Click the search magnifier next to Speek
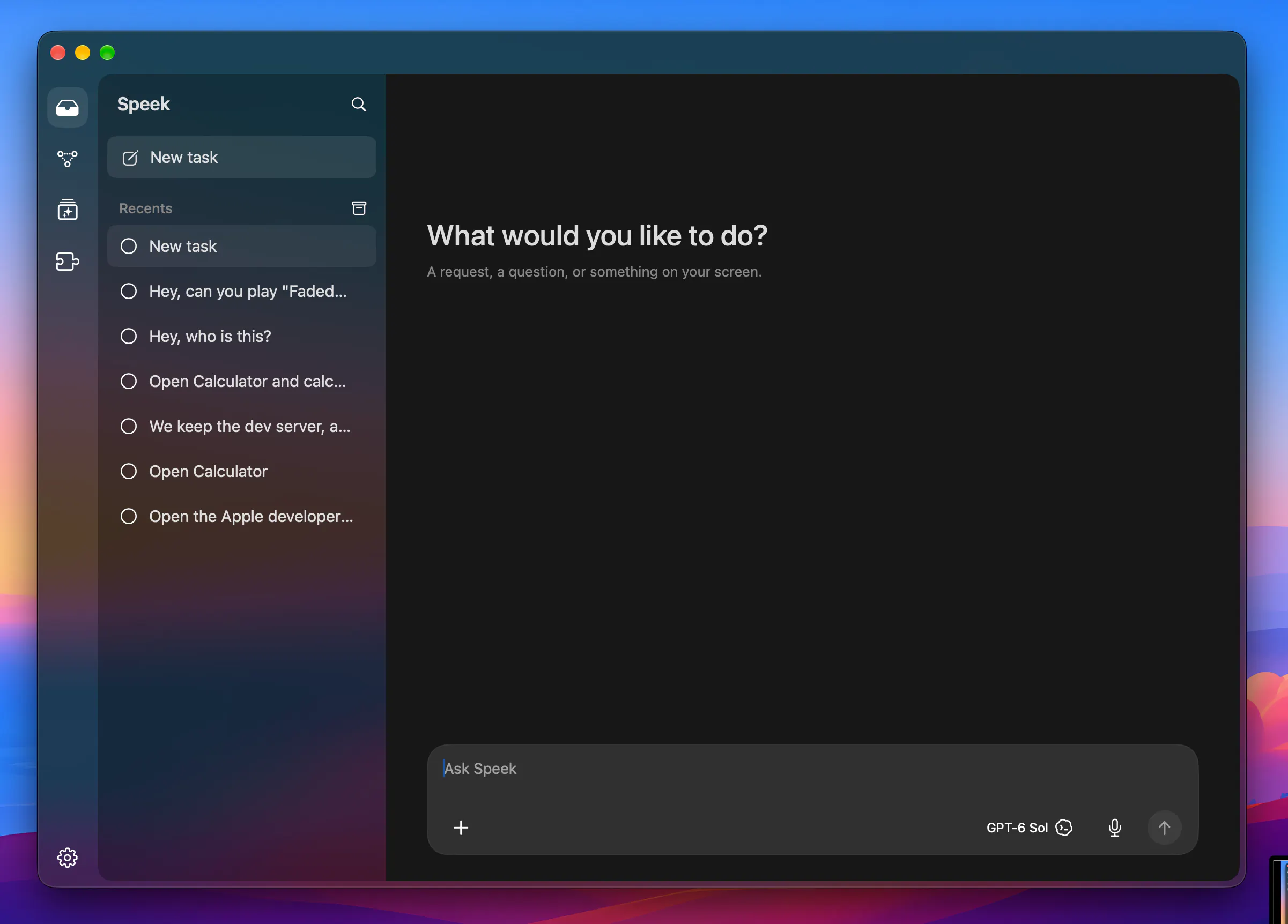Screen dimensions: 1288x924 coord(358,105)
